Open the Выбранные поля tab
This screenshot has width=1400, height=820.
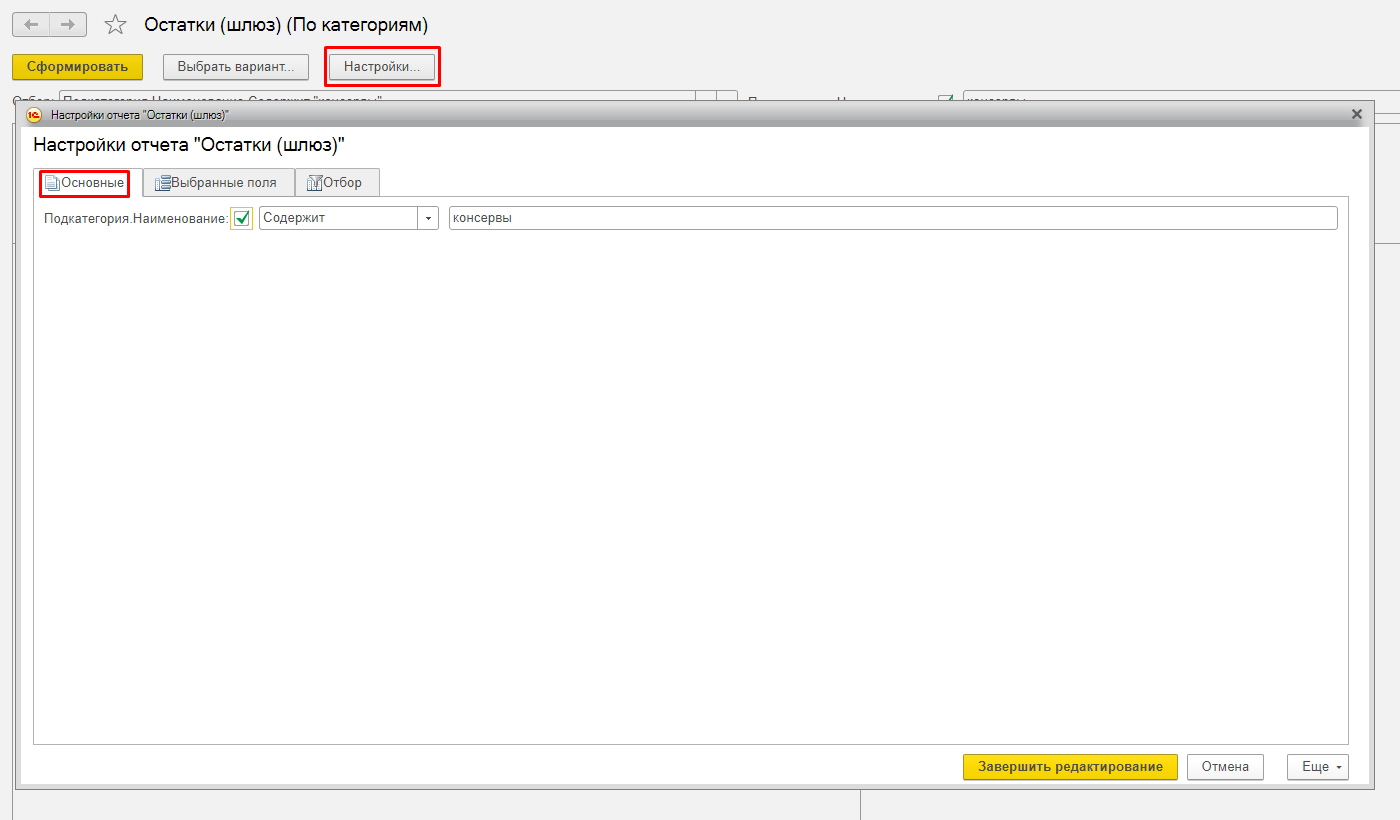219,183
